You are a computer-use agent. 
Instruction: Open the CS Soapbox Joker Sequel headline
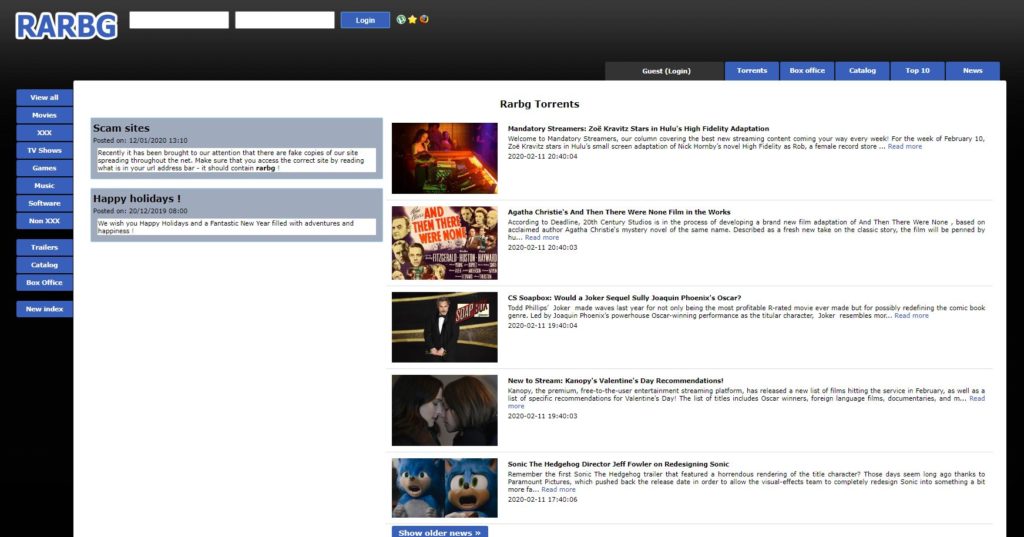tap(624, 298)
